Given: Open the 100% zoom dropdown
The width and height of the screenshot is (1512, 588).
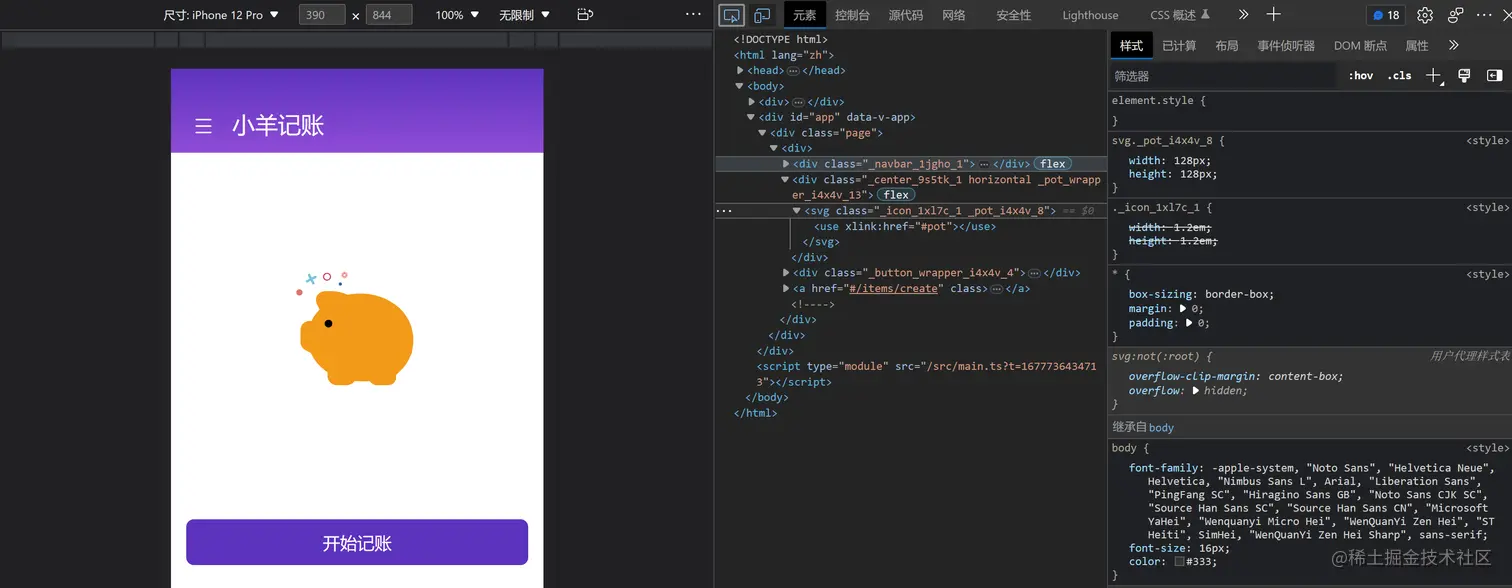Looking at the screenshot, I should [457, 15].
